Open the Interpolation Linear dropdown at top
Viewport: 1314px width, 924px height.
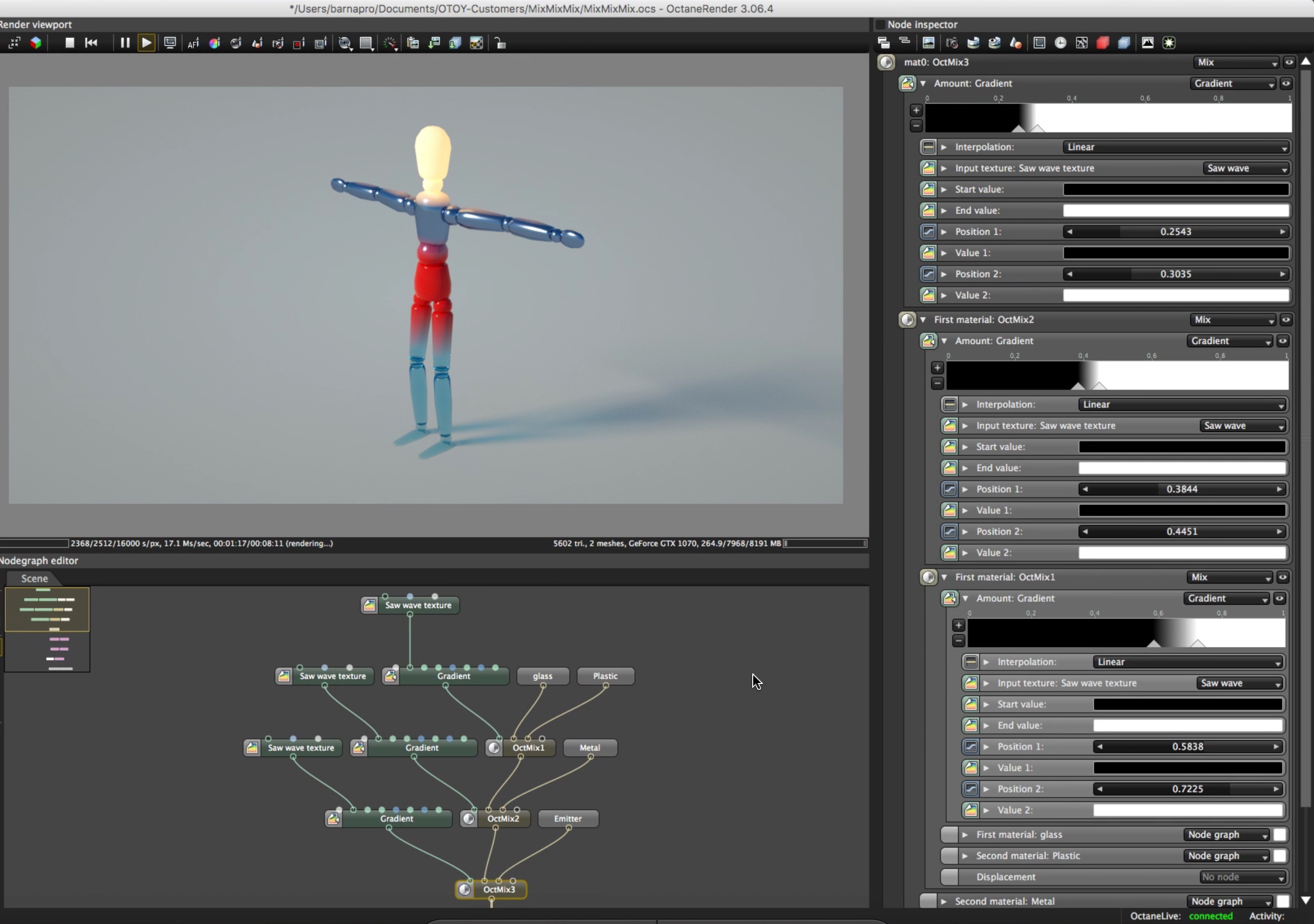pyautogui.click(x=1175, y=147)
